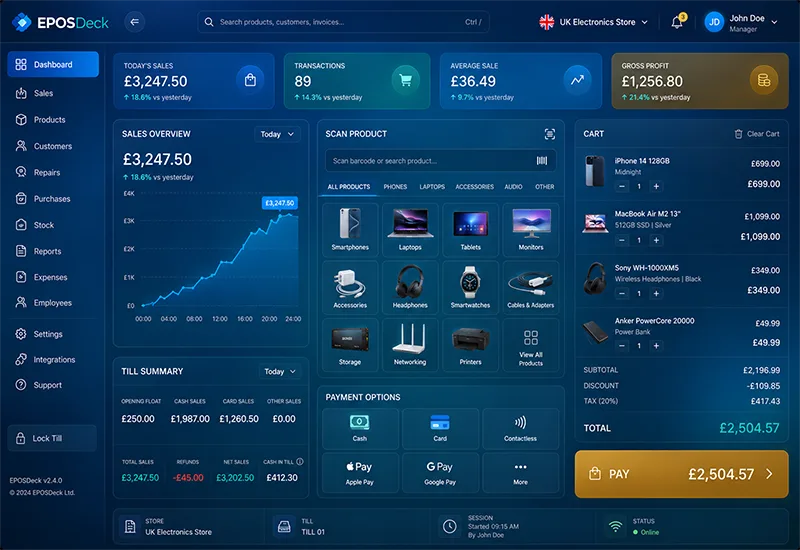The width and height of the screenshot is (800, 550).
Task: Open the Headphones category tile
Action: pyautogui.click(x=410, y=287)
